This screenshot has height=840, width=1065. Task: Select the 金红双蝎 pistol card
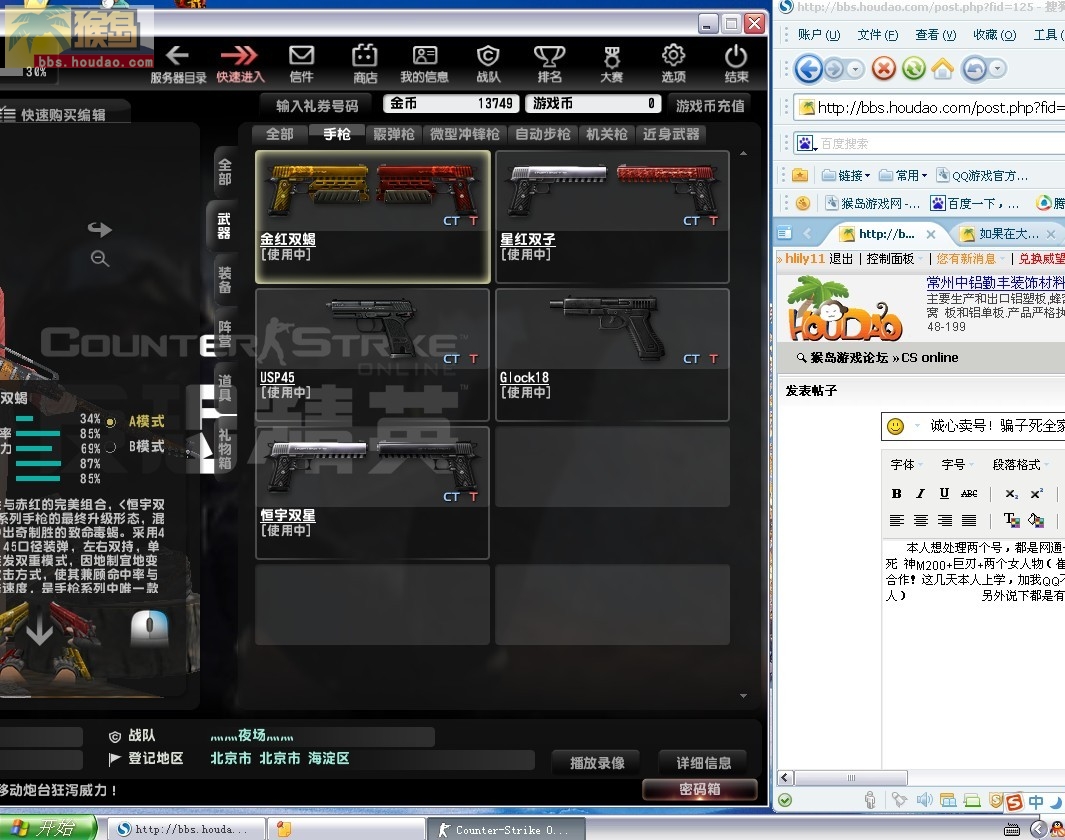[373, 217]
